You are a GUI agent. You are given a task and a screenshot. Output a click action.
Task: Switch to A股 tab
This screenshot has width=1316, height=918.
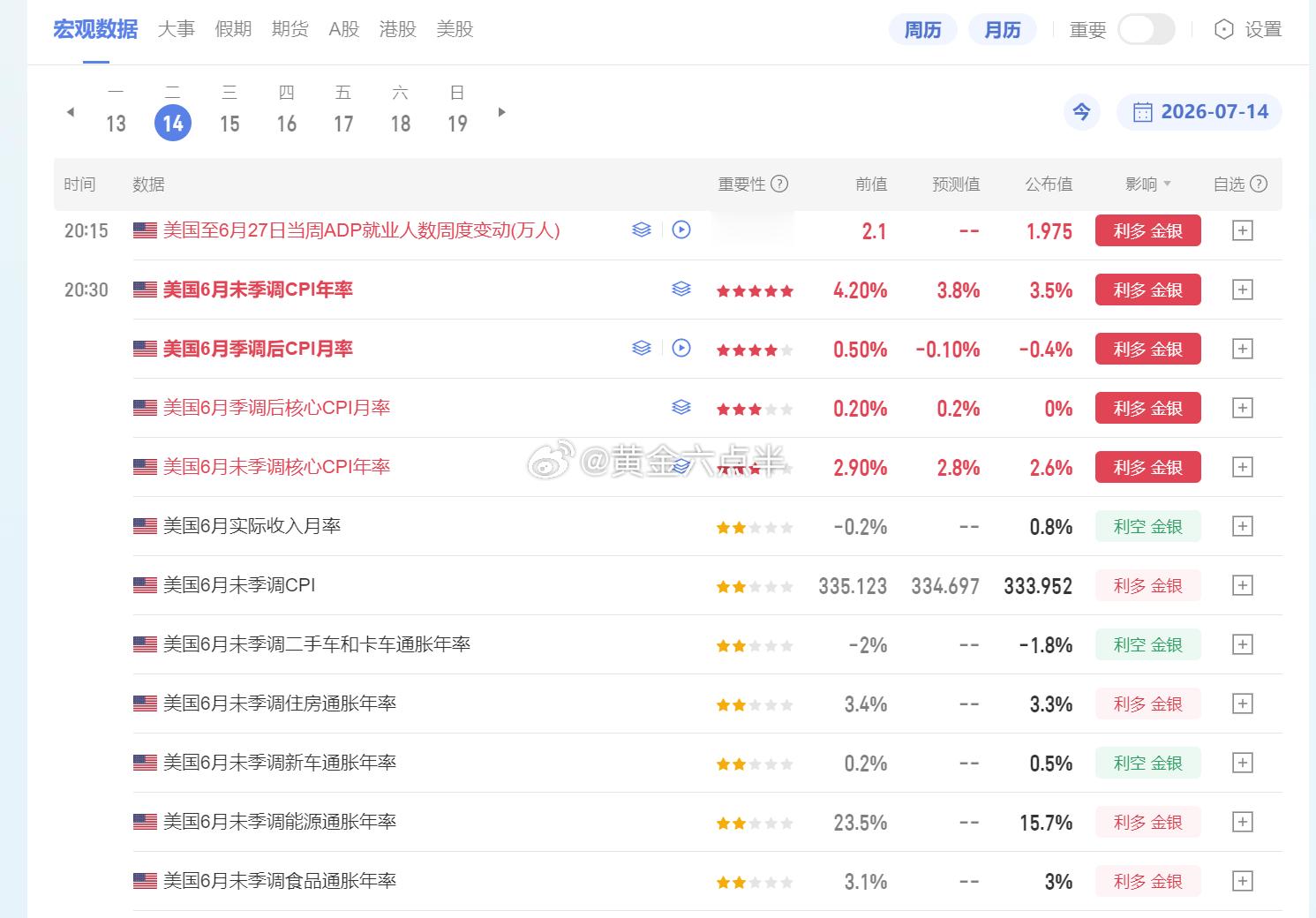pos(344,29)
